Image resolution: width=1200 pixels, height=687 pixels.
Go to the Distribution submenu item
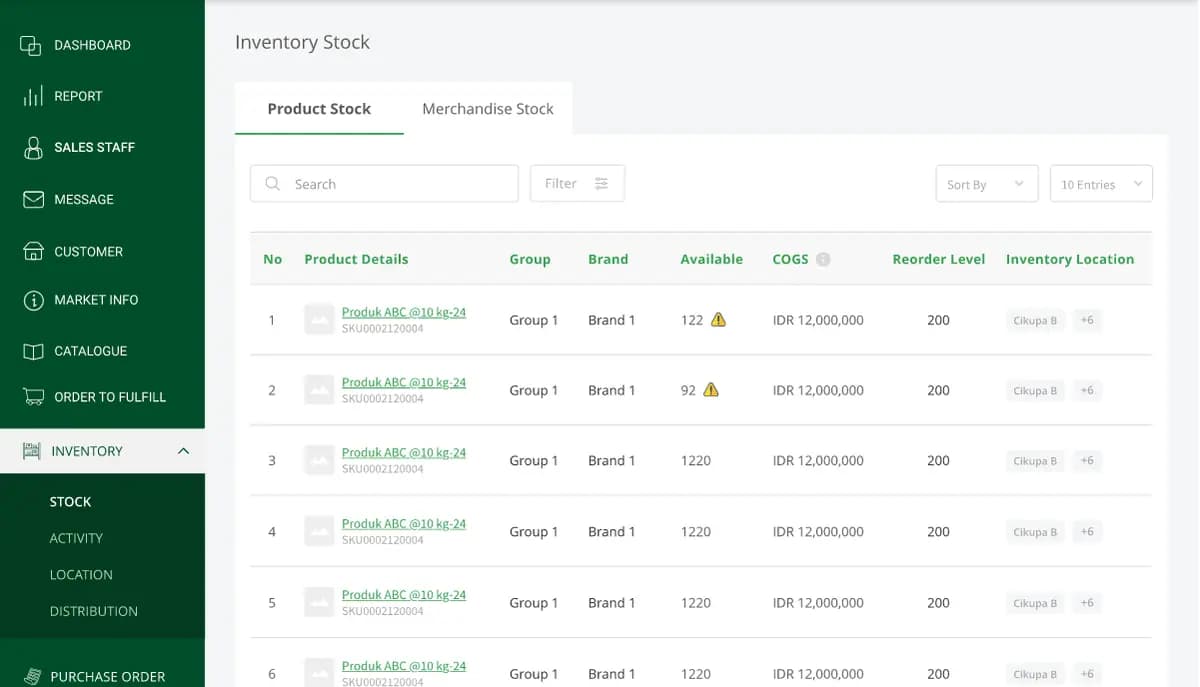pos(94,611)
